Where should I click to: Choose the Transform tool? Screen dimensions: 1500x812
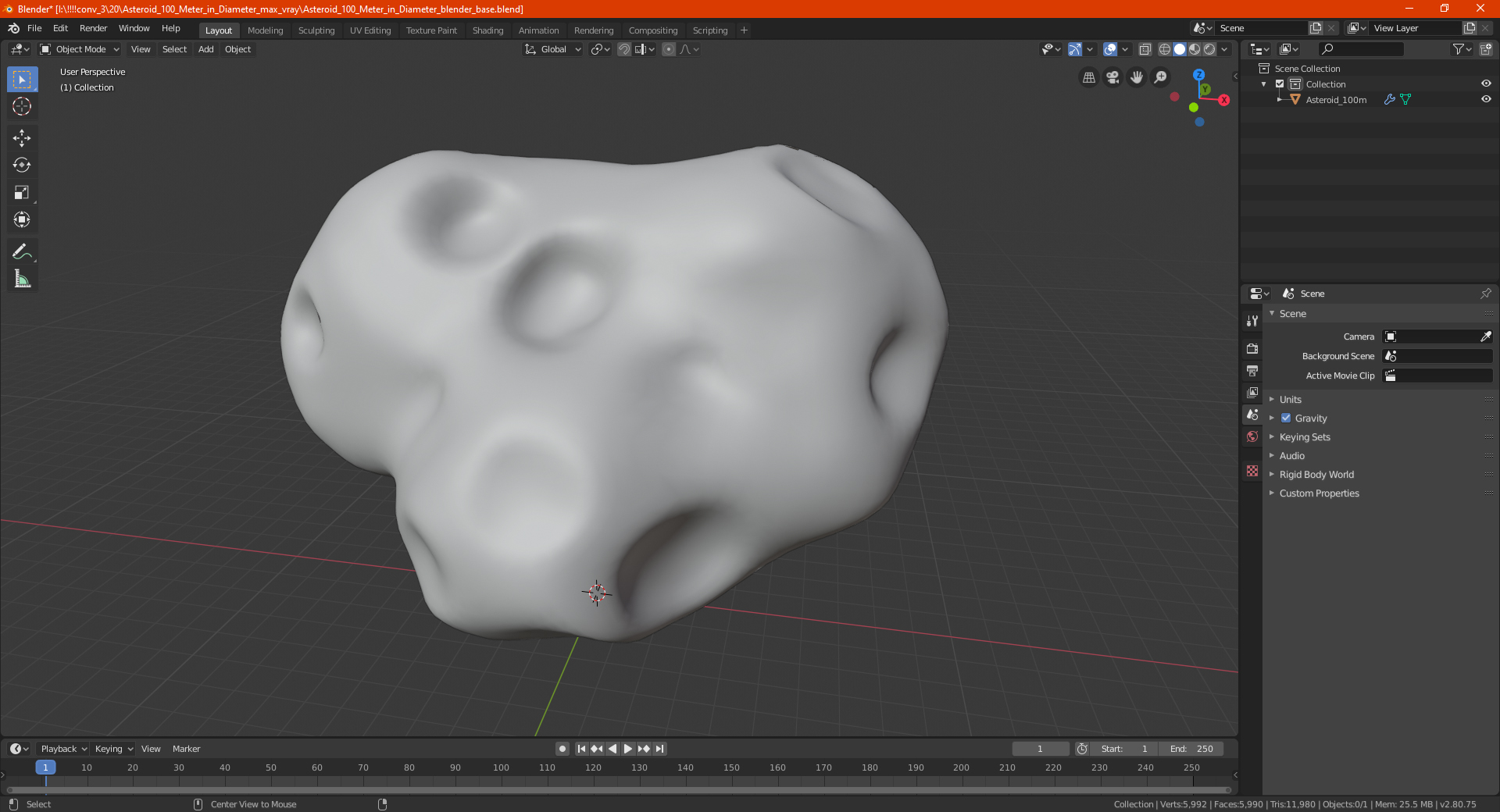click(x=22, y=219)
